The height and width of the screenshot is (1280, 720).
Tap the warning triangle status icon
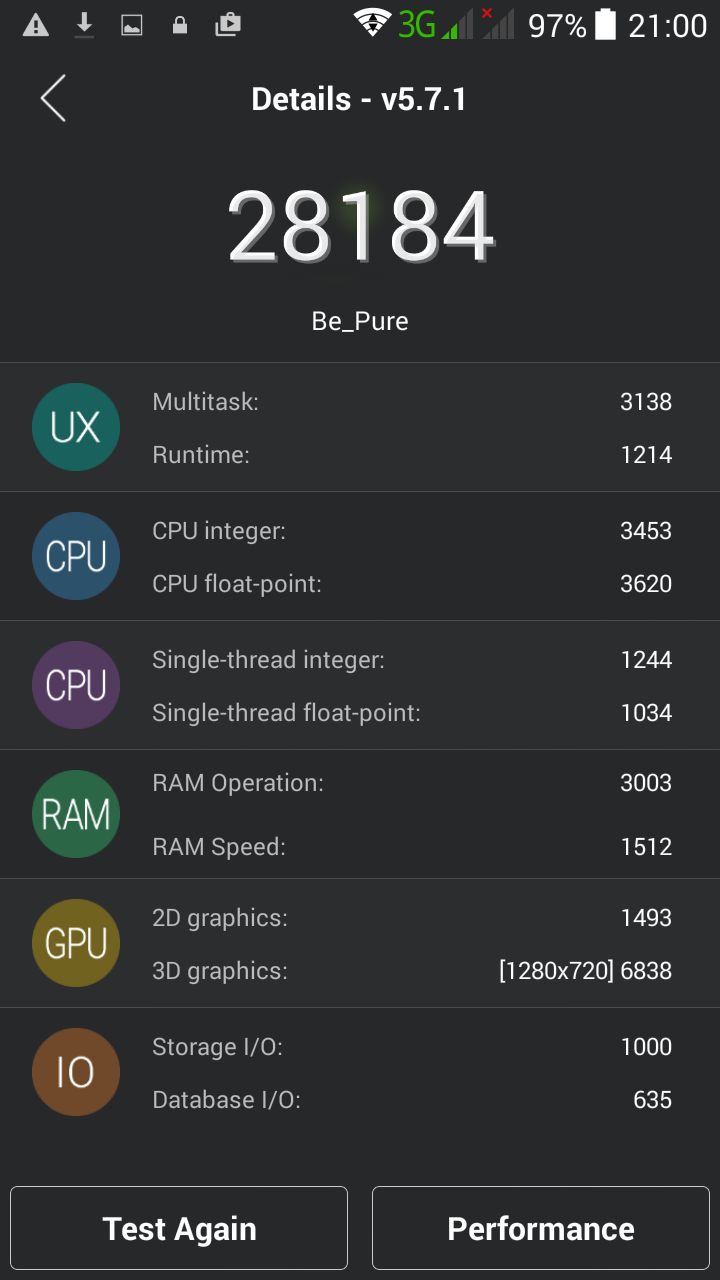pyautogui.click(x=36, y=25)
